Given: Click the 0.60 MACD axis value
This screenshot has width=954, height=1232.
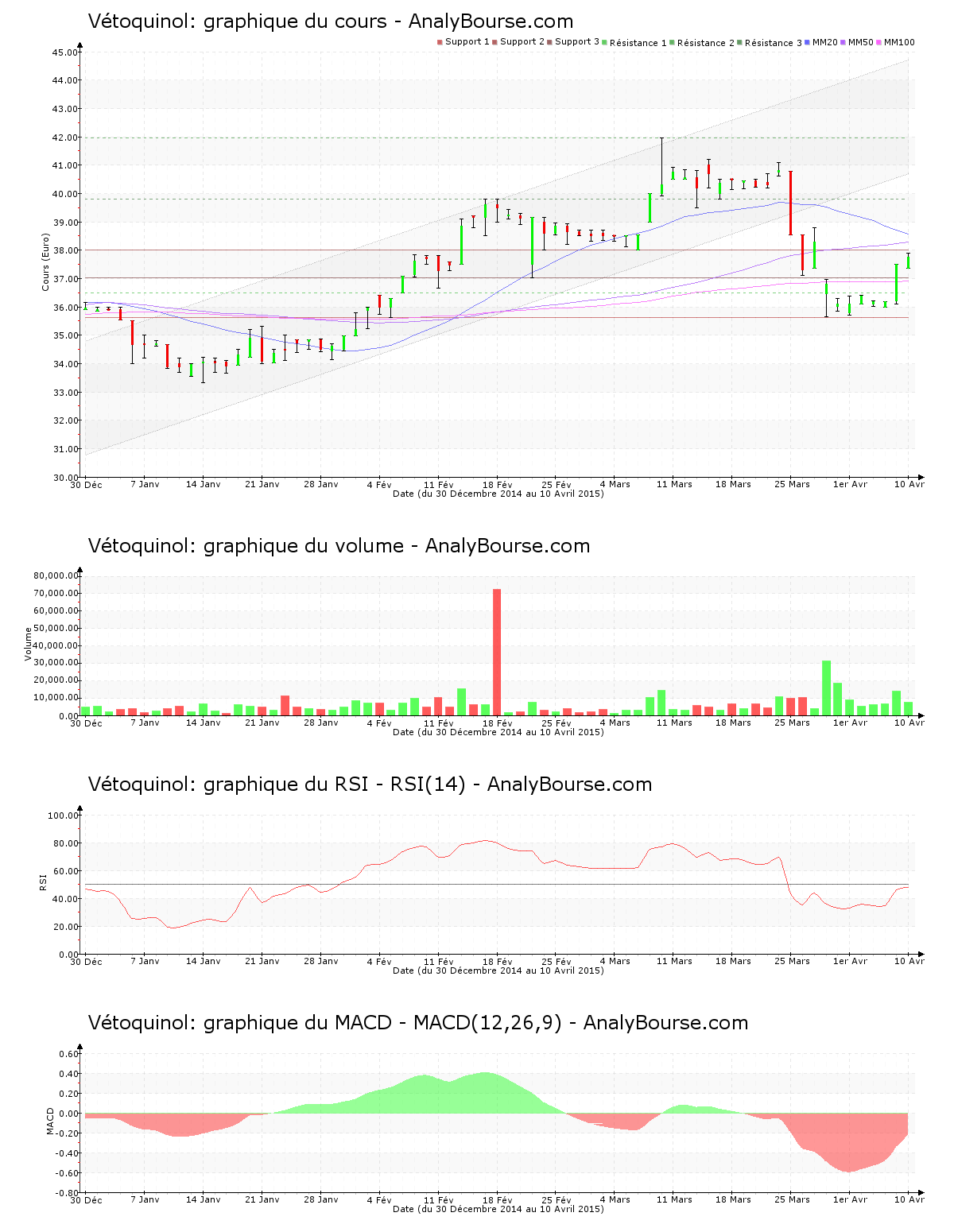Looking at the screenshot, I should 69,1054.
